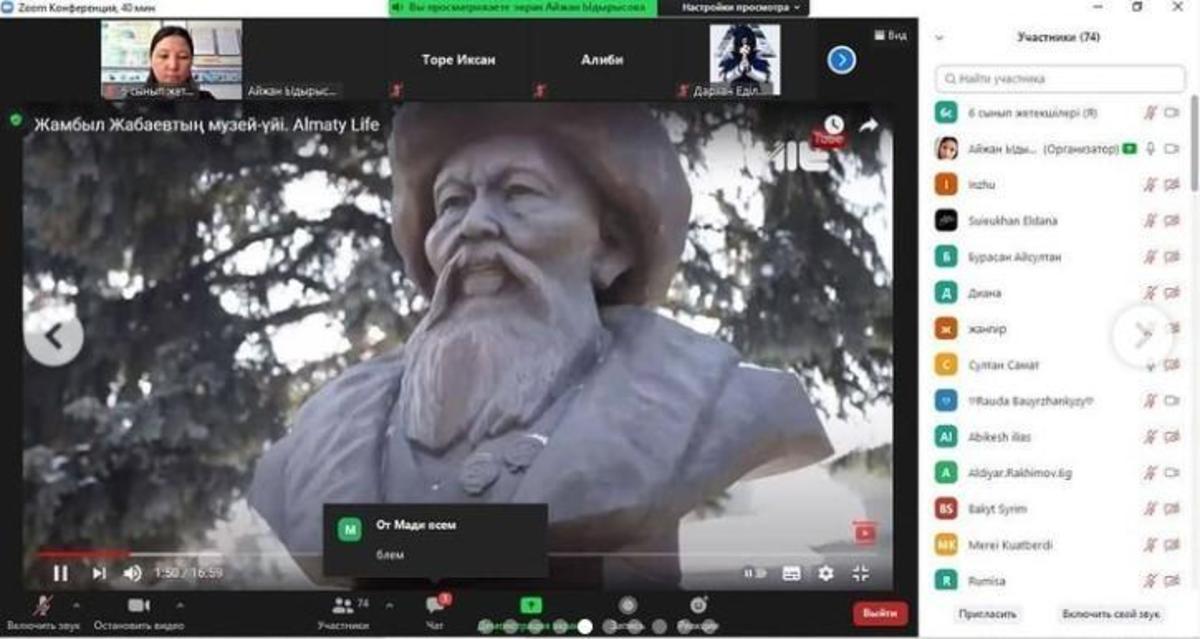Stop video with Остановить видео
Viewport: 1200px width, 639px height.
(138, 612)
